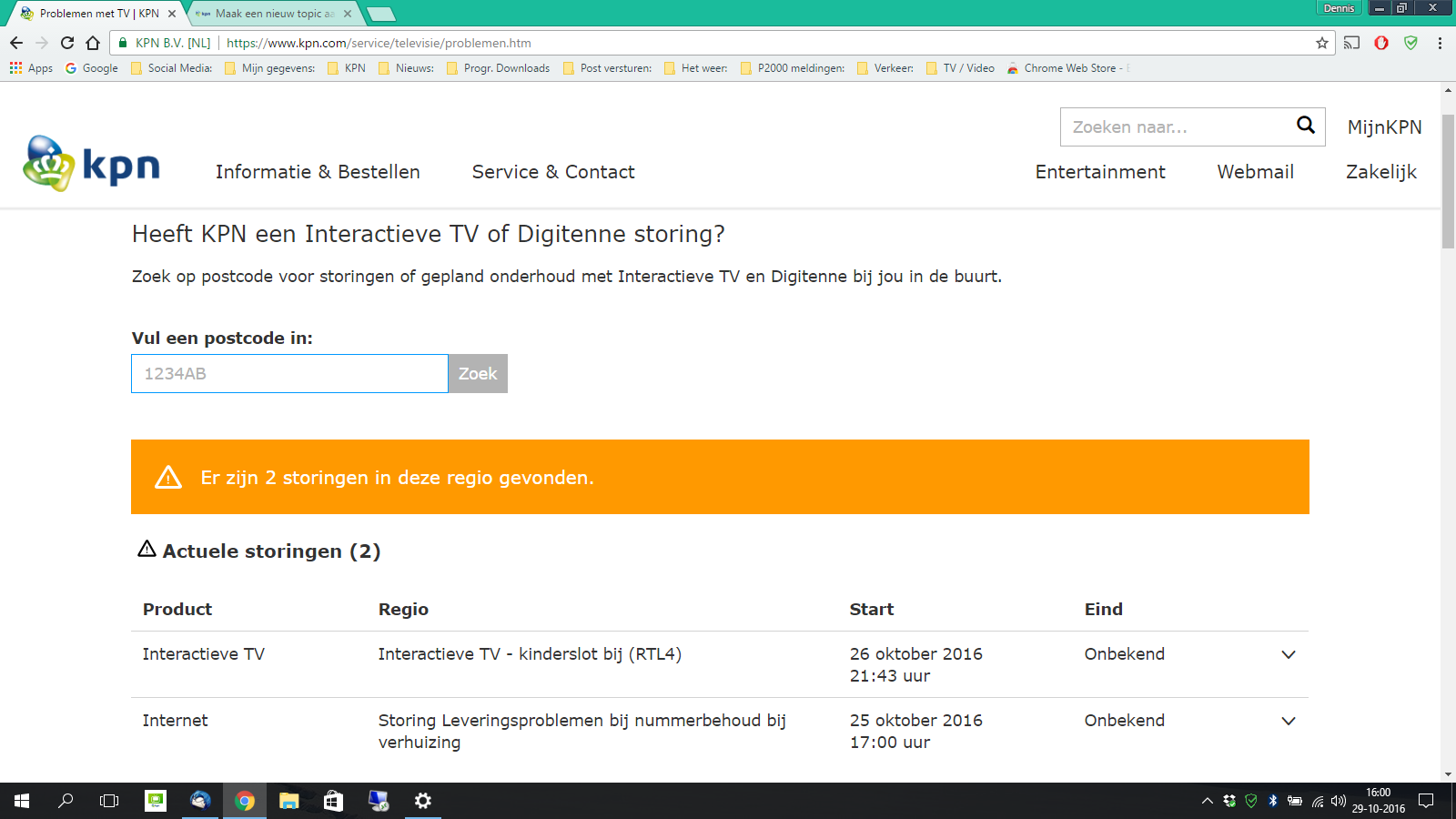Click the browser forward arrow

coord(42,43)
